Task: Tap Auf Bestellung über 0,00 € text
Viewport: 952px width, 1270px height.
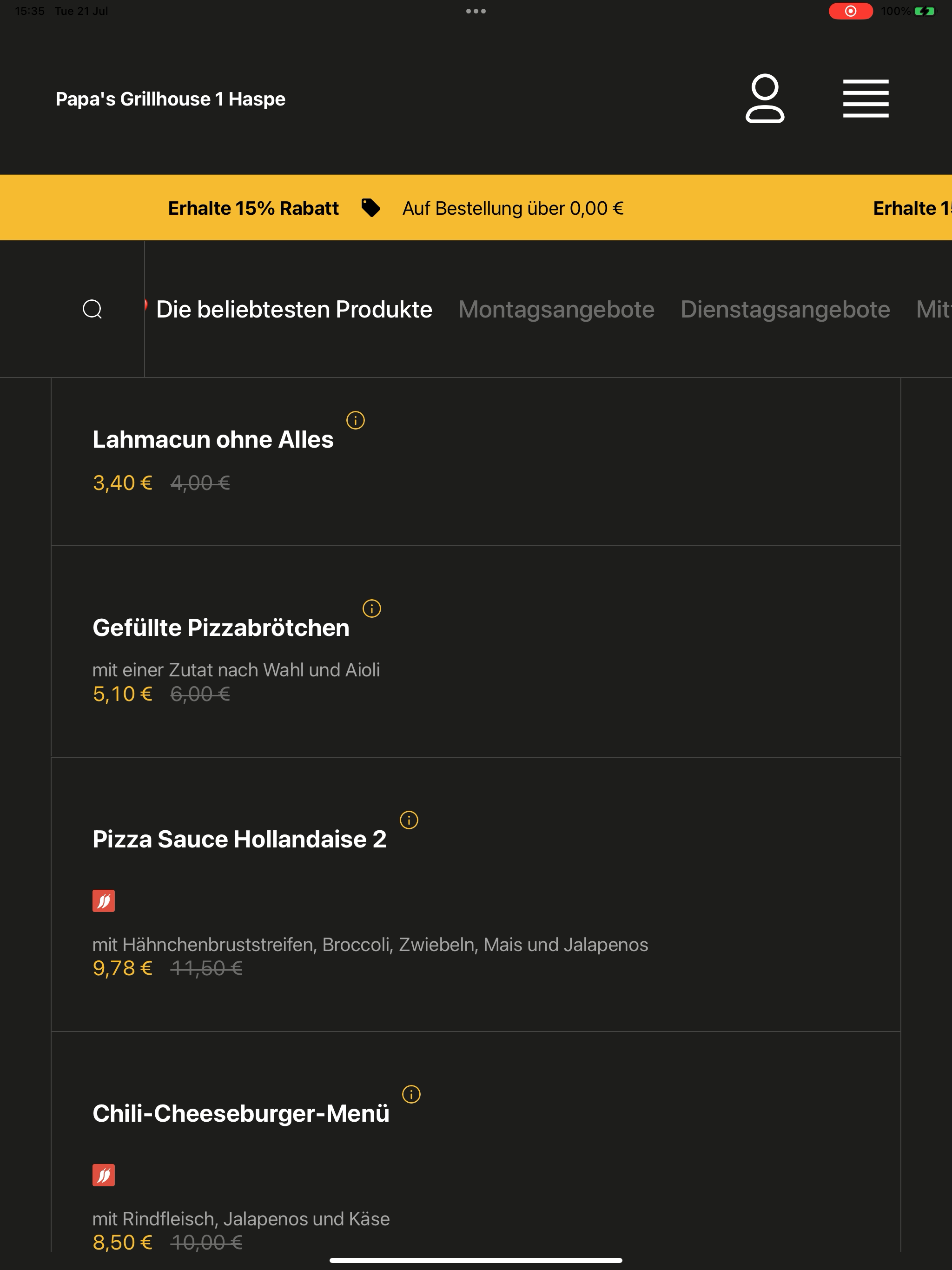Action: 513,208
